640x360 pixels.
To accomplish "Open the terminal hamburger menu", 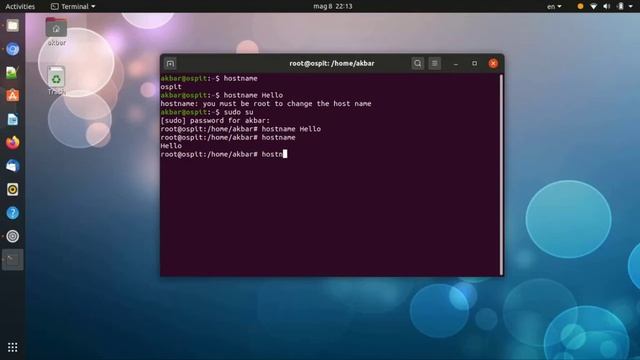I will pyautogui.click(x=435, y=63).
